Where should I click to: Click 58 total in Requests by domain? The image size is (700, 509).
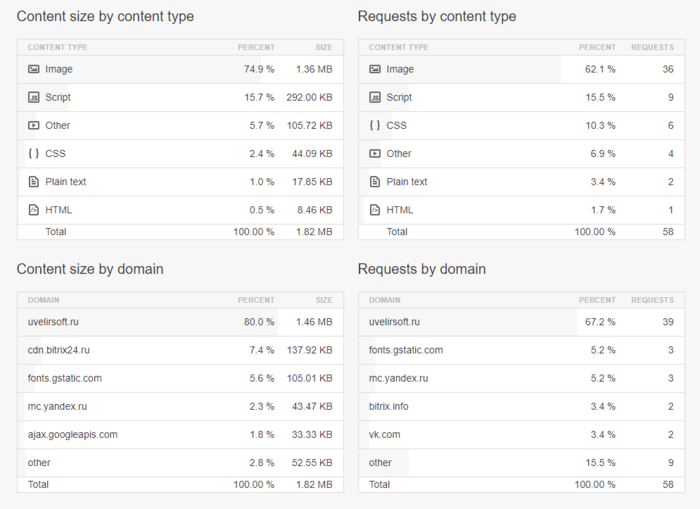tap(668, 484)
